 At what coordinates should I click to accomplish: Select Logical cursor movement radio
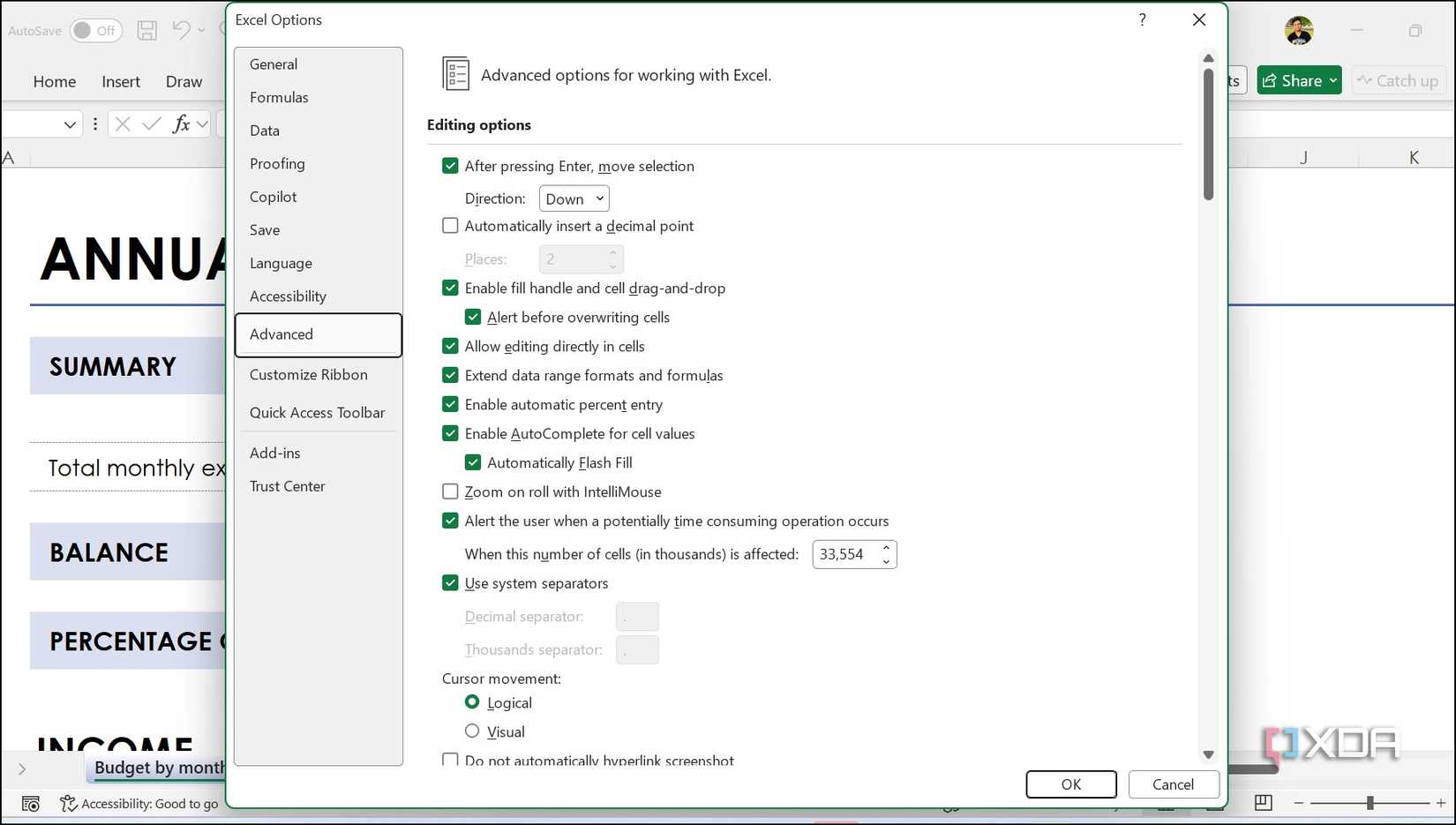(472, 702)
